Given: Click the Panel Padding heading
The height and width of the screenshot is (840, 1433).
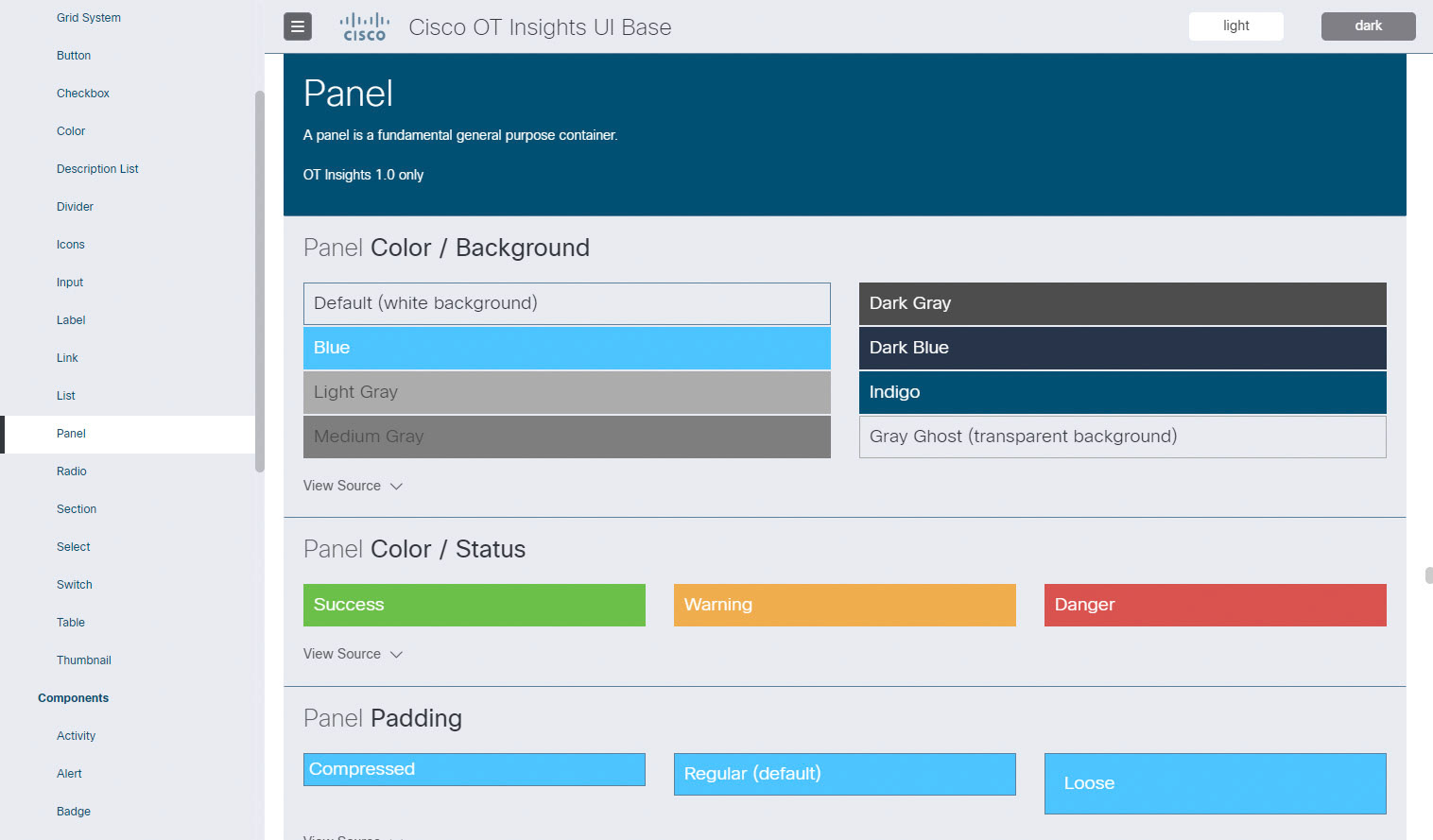Looking at the screenshot, I should pyautogui.click(x=383, y=718).
